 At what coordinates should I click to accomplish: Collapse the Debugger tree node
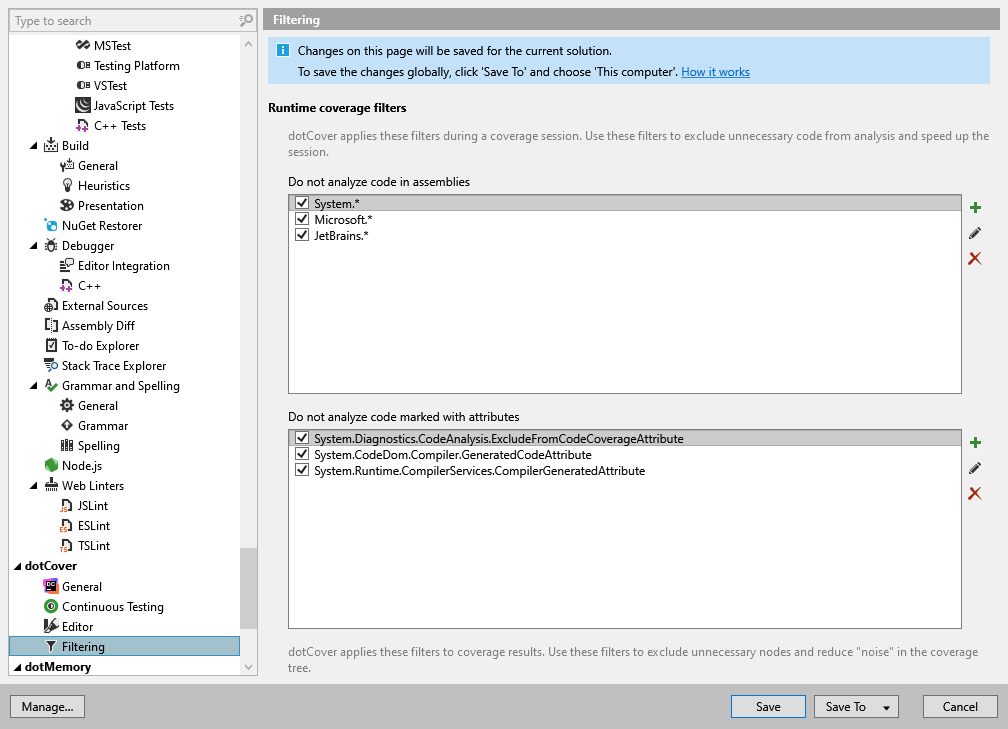coord(34,246)
